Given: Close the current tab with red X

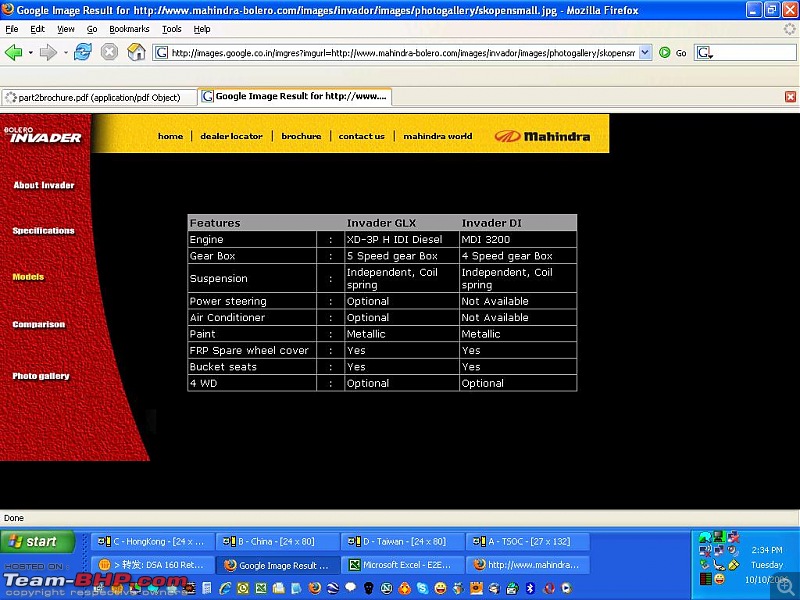Looking at the screenshot, I should [x=790, y=96].
